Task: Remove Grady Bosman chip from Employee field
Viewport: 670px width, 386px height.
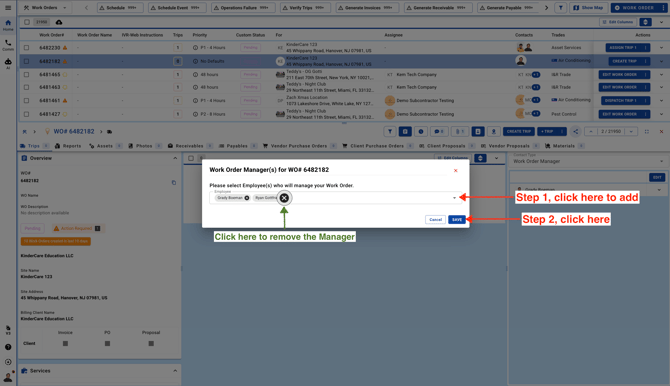Action: [x=247, y=198]
